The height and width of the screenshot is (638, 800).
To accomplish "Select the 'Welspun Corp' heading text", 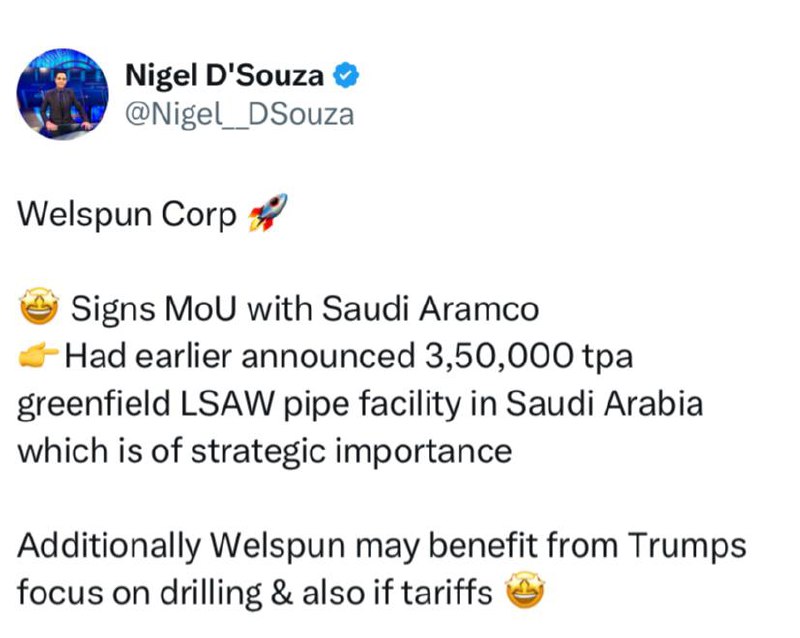I will tap(127, 214).
